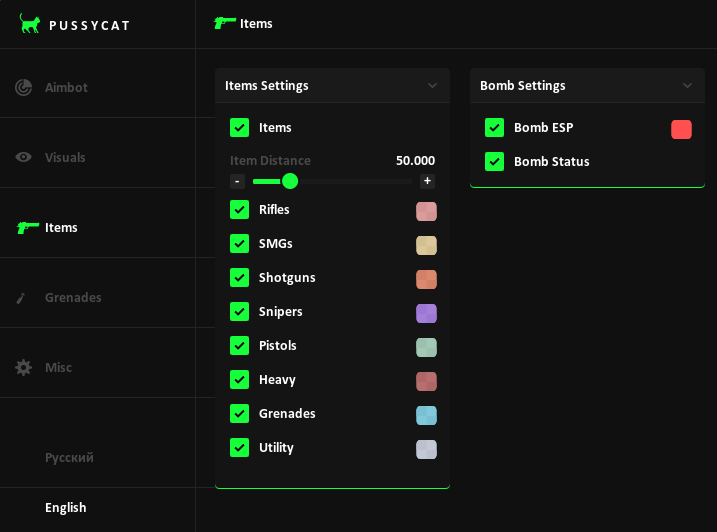Disable the Bomb ESP checkbox
This screenshot has width=717, height=532.
pos(494,128)
